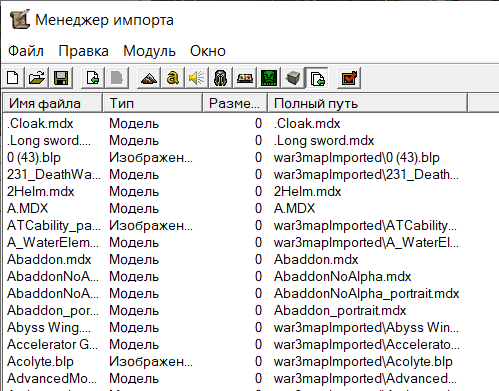Select the AdvancedMo... file name

point(52,379)
